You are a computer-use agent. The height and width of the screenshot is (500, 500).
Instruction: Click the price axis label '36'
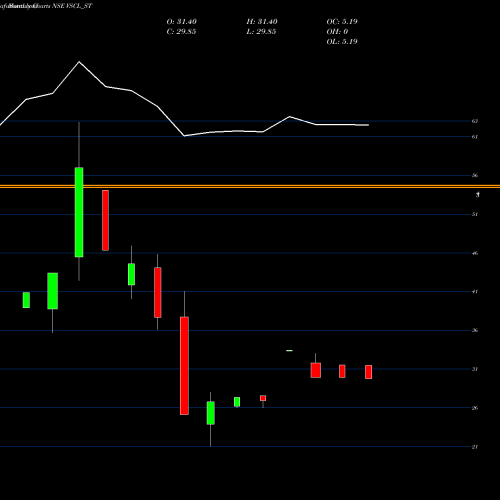coord(475,330)
